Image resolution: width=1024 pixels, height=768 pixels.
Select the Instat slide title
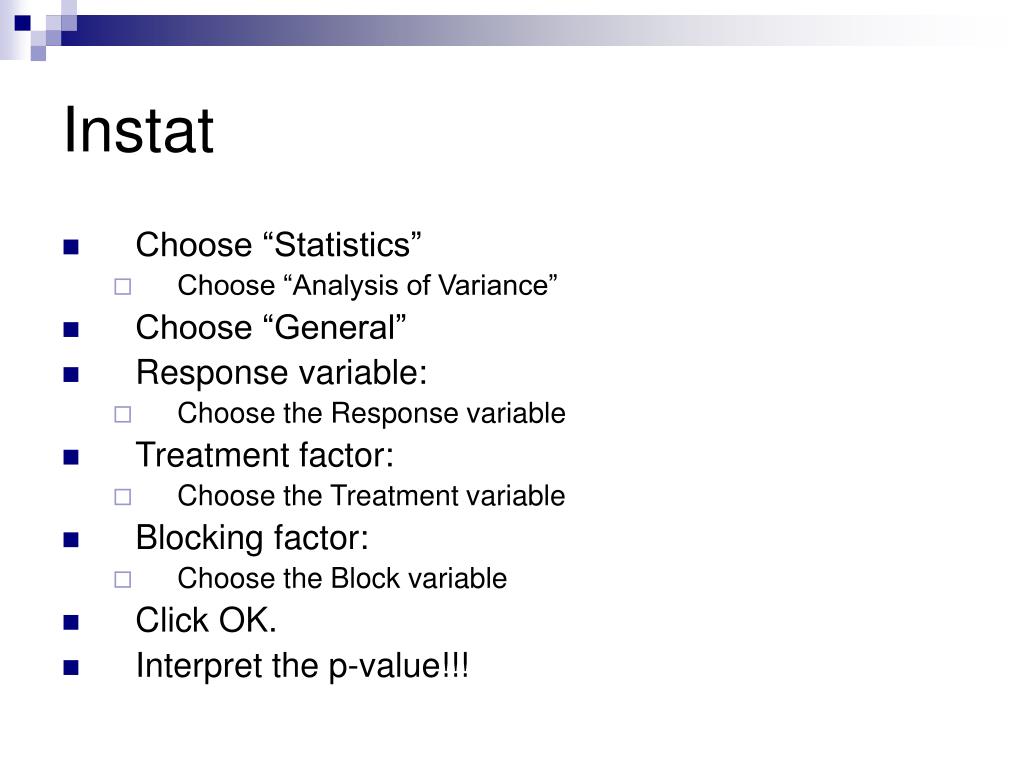point(138,130)
